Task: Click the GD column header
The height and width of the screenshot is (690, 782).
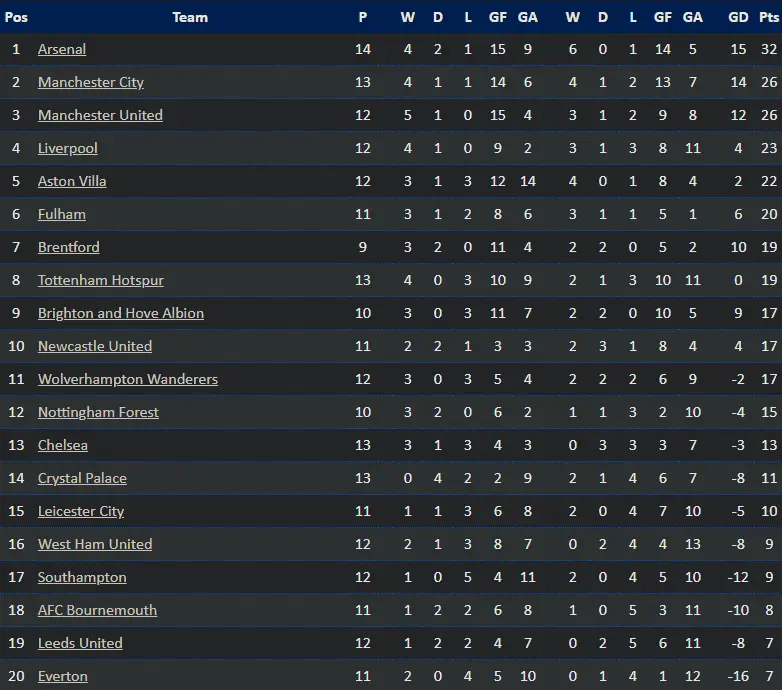Action: pos(739,17)
